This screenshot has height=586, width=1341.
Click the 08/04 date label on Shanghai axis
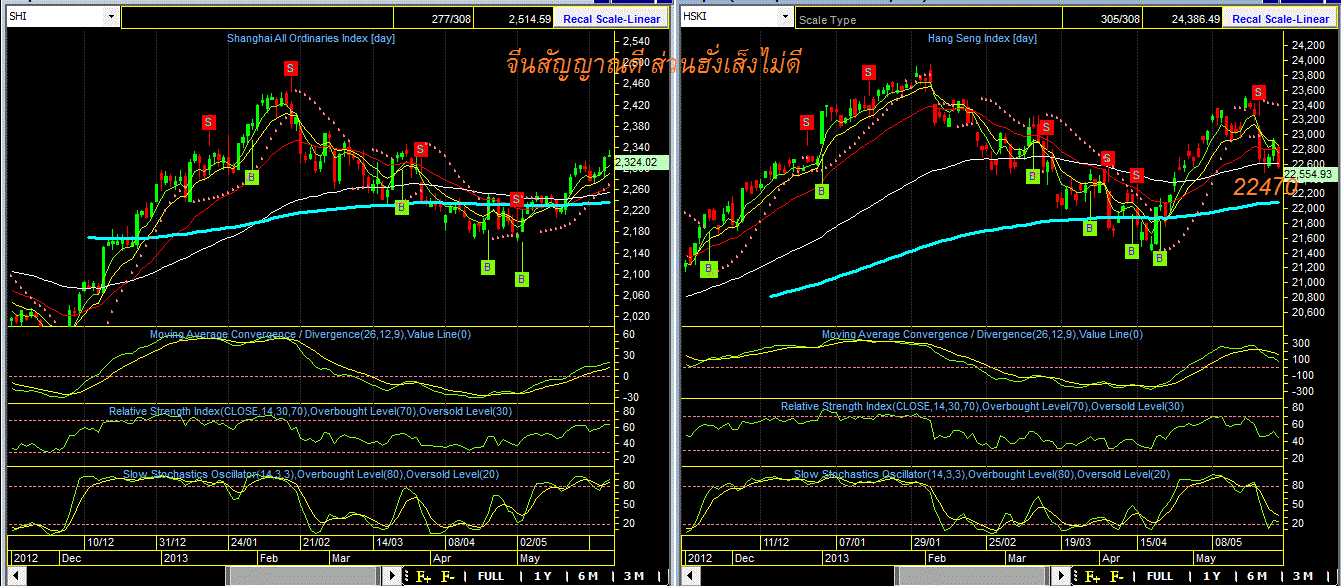(x=463, y=541)
